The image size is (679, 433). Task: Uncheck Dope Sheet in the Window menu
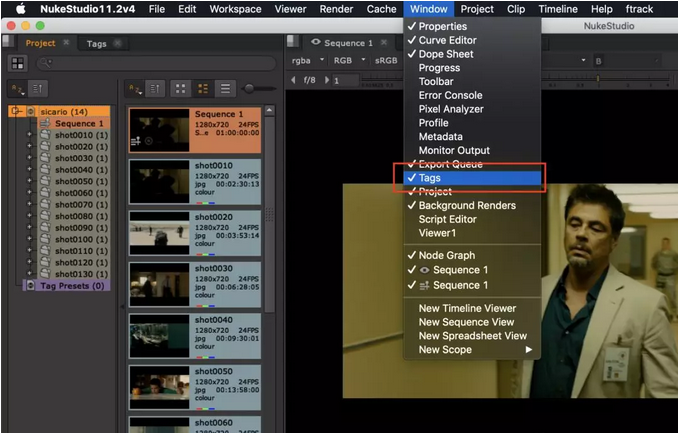tap(472, 54)
